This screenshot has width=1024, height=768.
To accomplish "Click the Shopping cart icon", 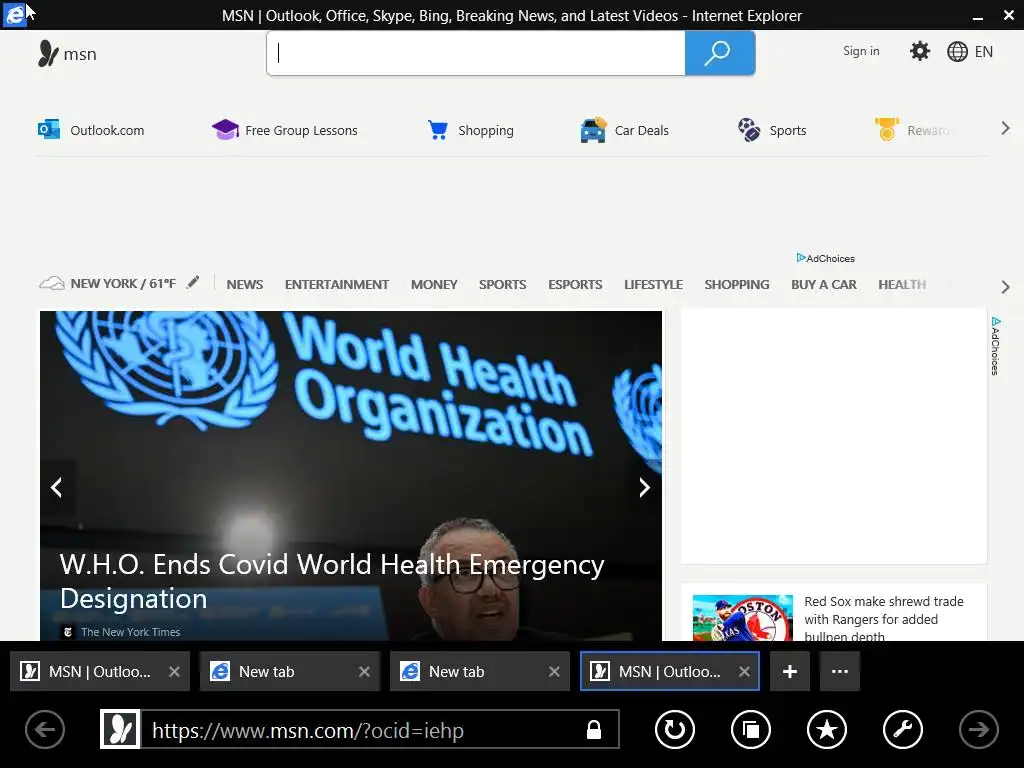I will tap(438, 130).
